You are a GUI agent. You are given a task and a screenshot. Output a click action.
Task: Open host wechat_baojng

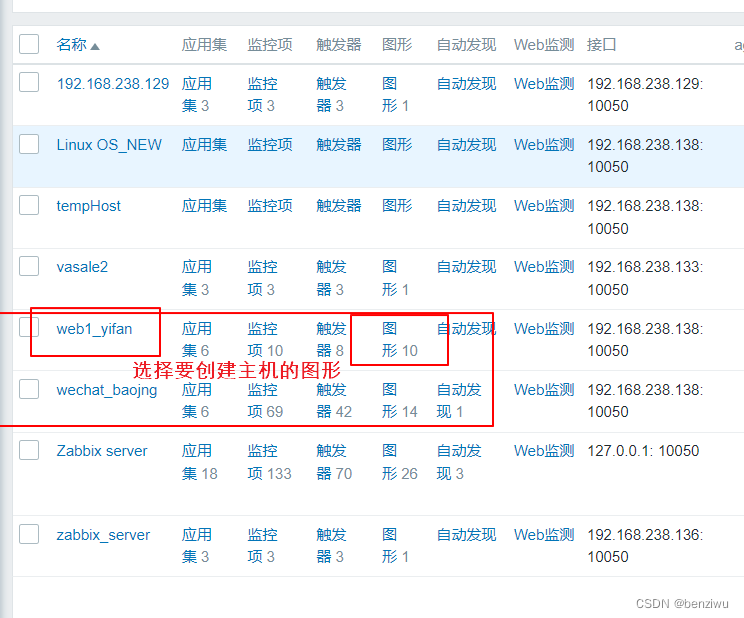point(107,390)
